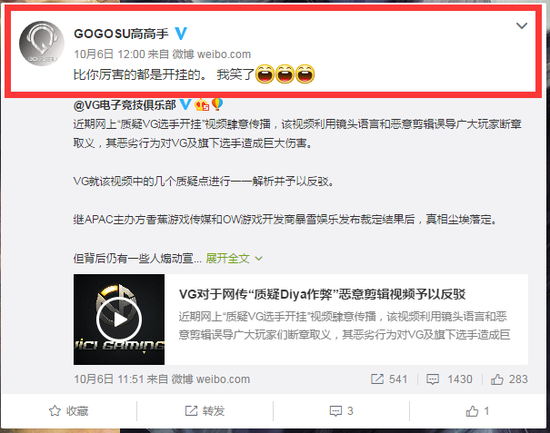The width and height of the screenshot is (550, 433).
Task: Click the 10月6日 12:00 timestamp link
Action: tap(109, 54)
